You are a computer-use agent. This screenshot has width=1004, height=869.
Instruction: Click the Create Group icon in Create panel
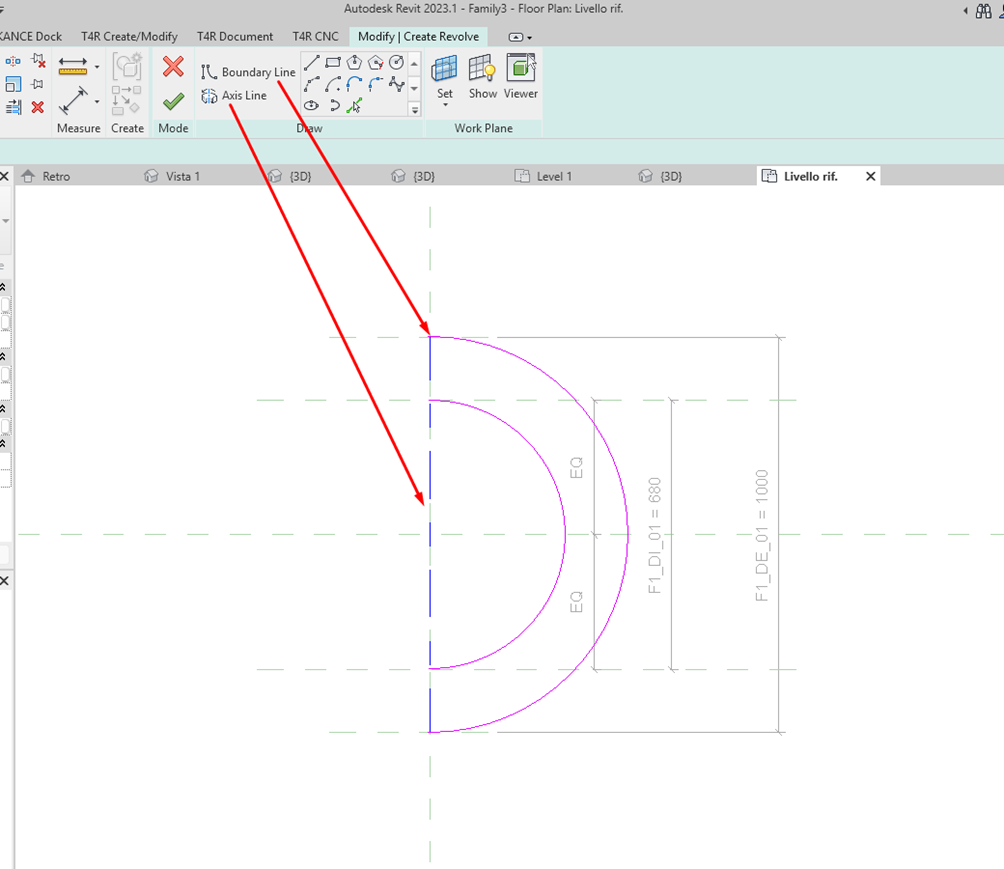click(x=127, y=67)
